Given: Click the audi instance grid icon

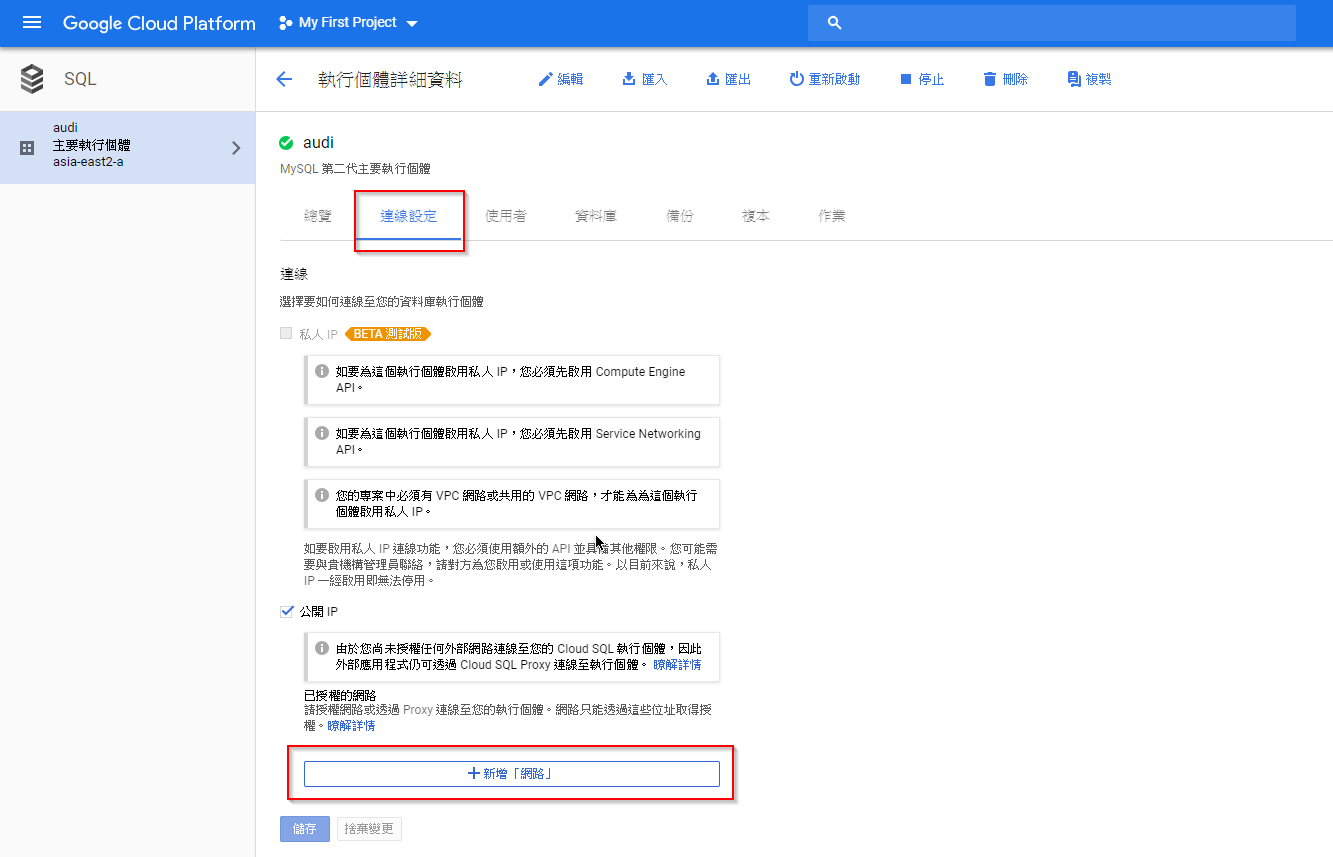Looking at the screenshot, I should pos(27,148).
